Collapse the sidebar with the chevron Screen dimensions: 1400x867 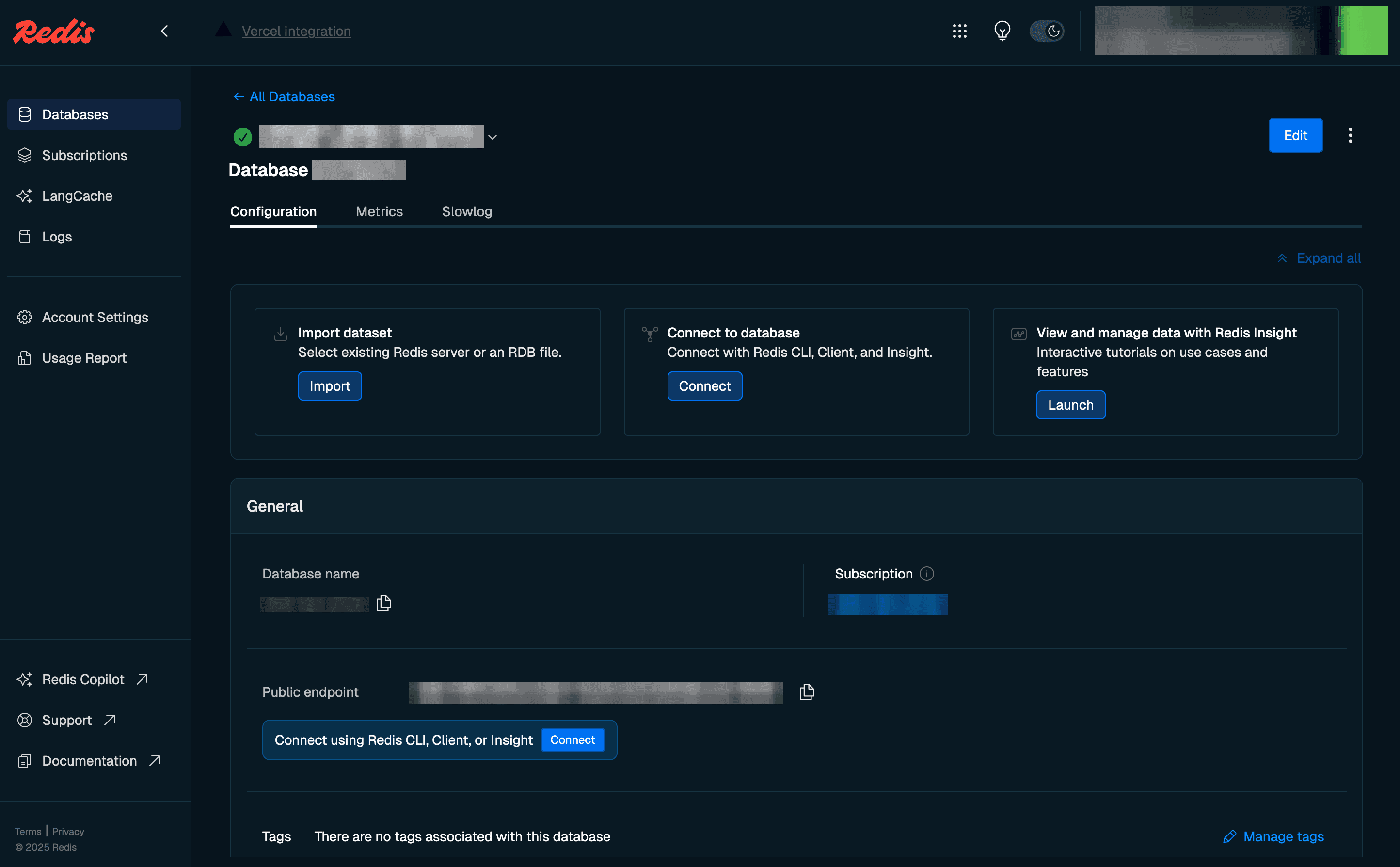coord(164,31)
